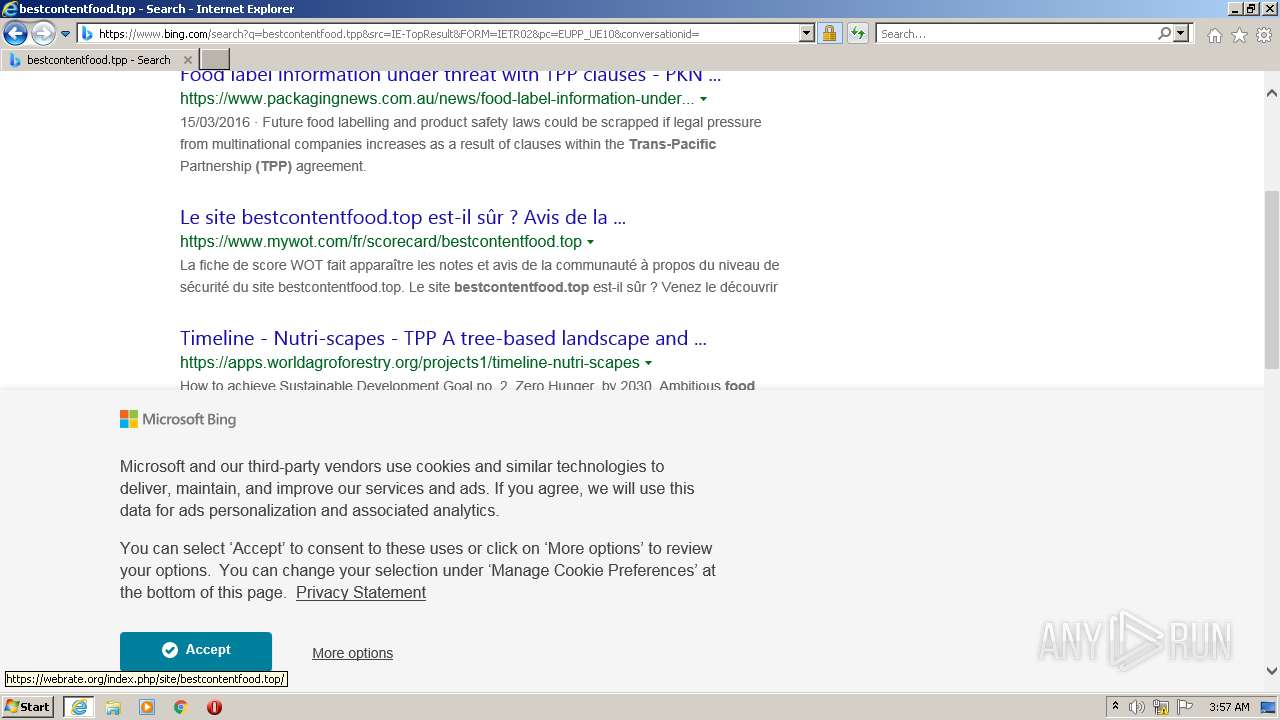Accept the Bing cookie consent
The image size is (1280, 720).
click(x=196, y=650)
